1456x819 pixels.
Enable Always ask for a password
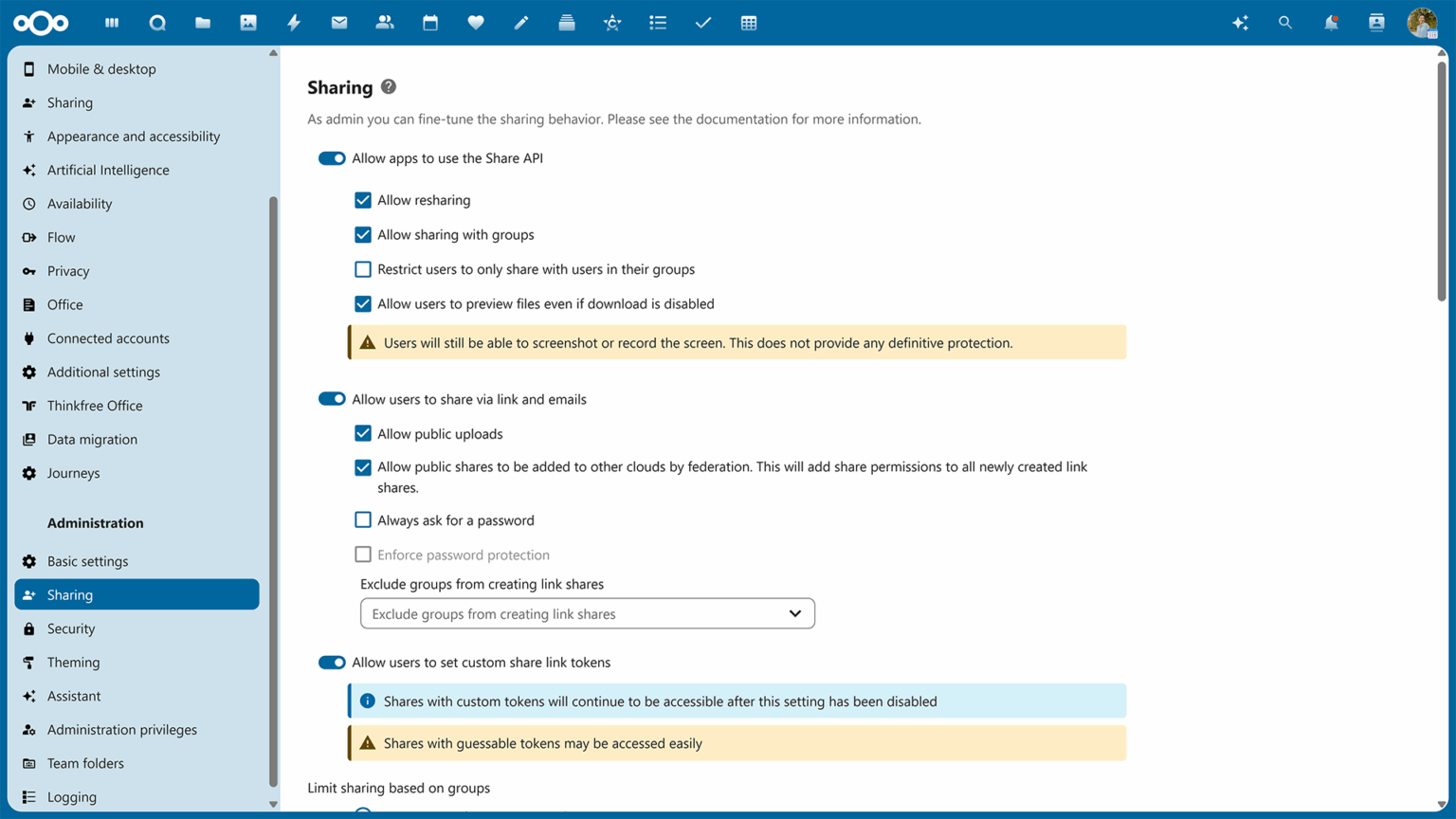[x=363, y=519]
